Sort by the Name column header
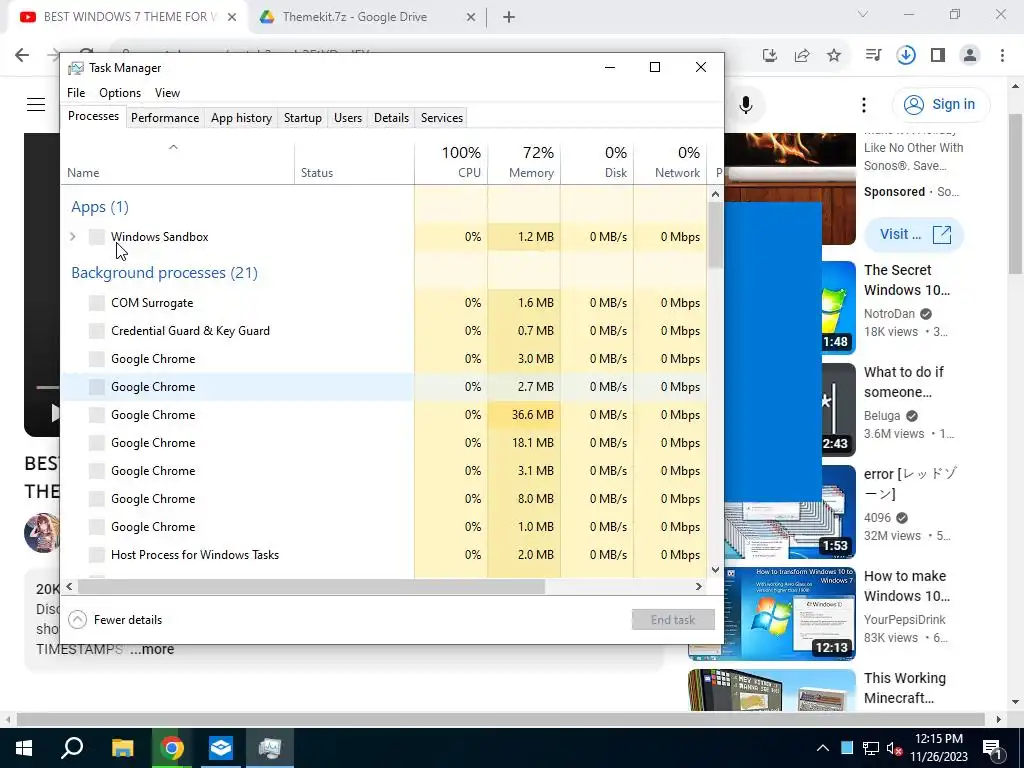This screenshot has width=1024, height=768. pyautogui.click(x=178, y=163)
